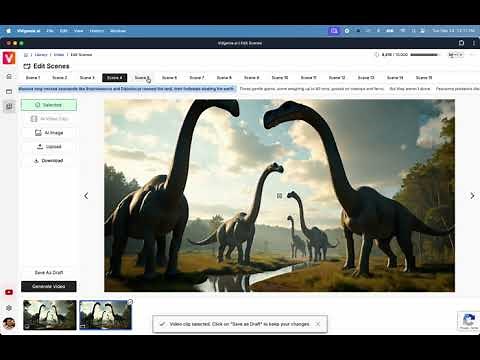Open the File menu
Image resolution: width=480 pixels, height=360 pixels.
pos(50,31)
